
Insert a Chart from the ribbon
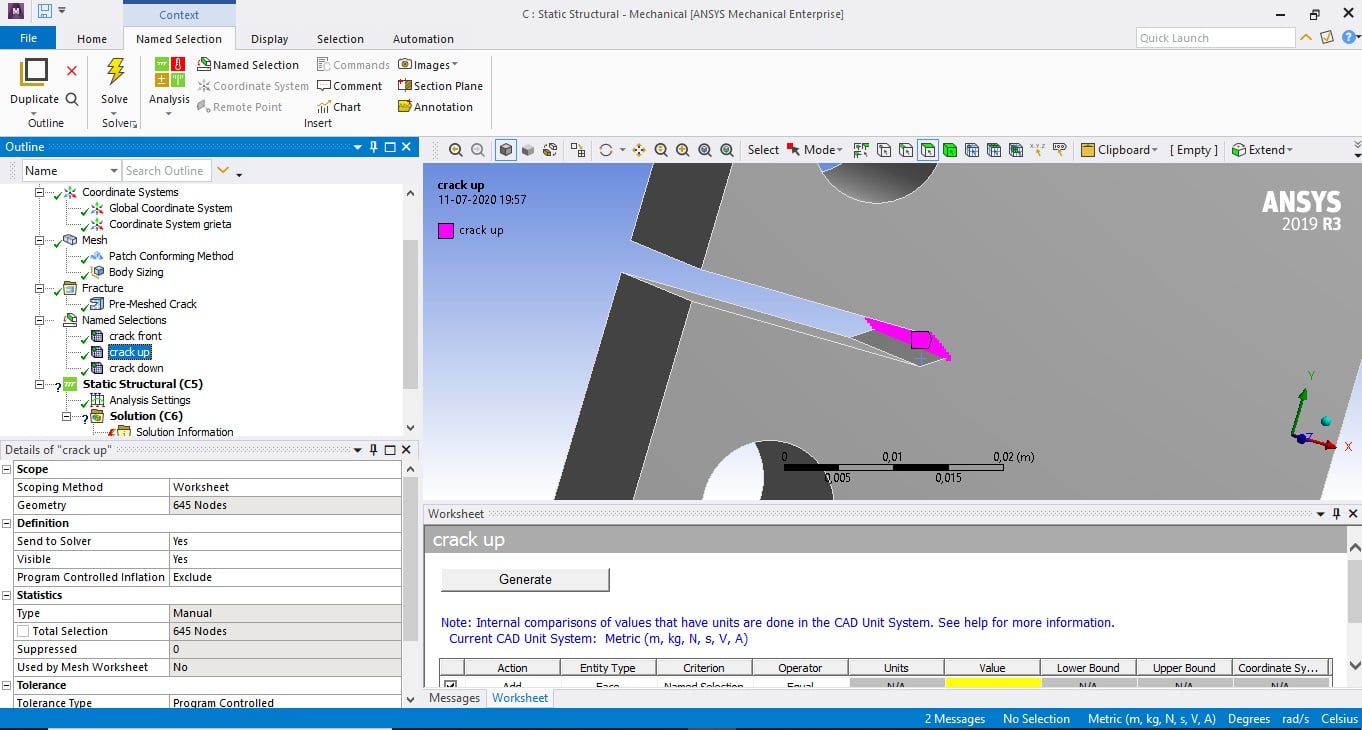pyautogui.click(x=339, y=107)
